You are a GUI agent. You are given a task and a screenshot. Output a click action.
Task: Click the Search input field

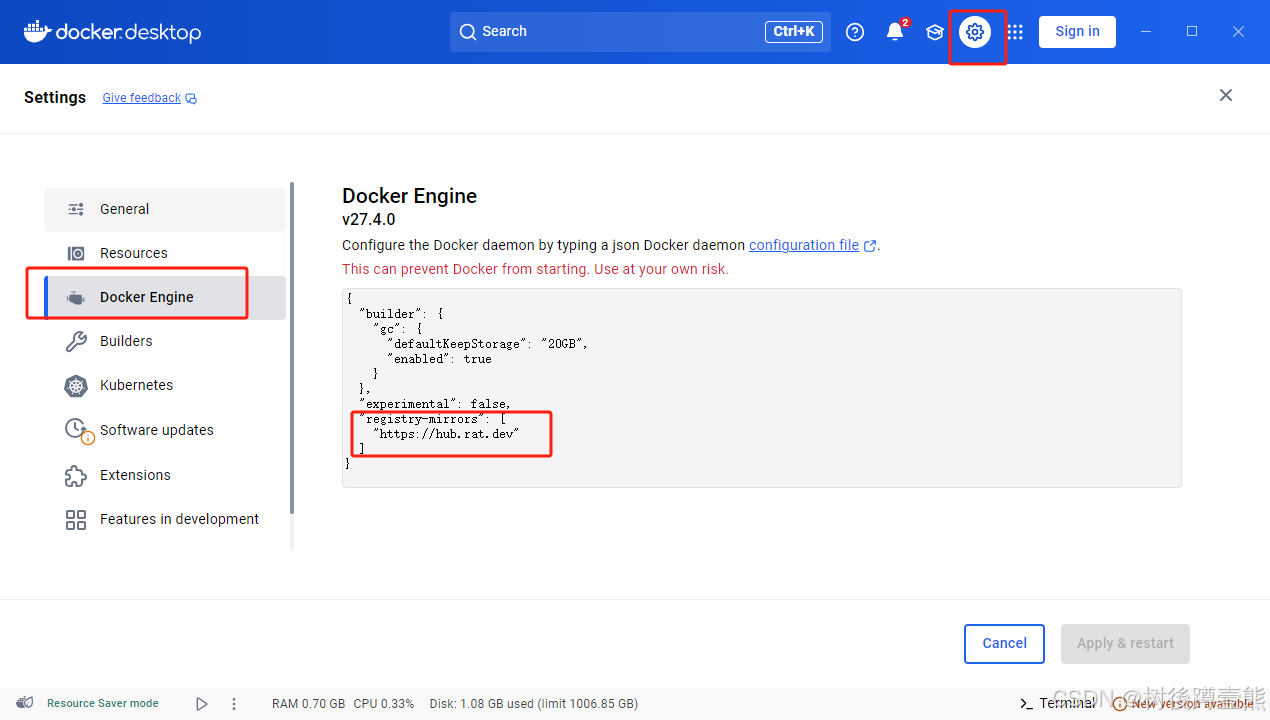[640, 32]
